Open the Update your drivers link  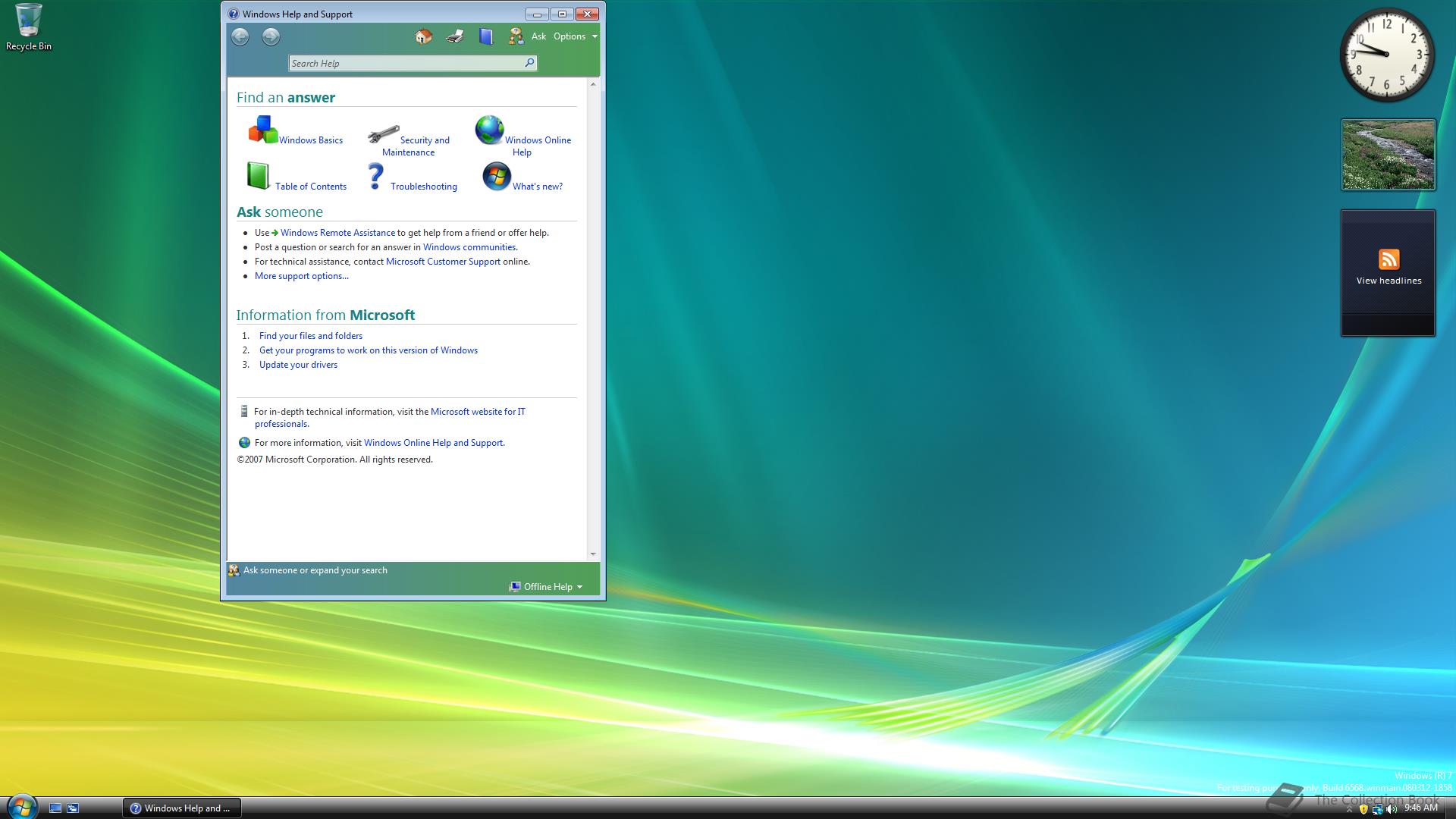298,365
